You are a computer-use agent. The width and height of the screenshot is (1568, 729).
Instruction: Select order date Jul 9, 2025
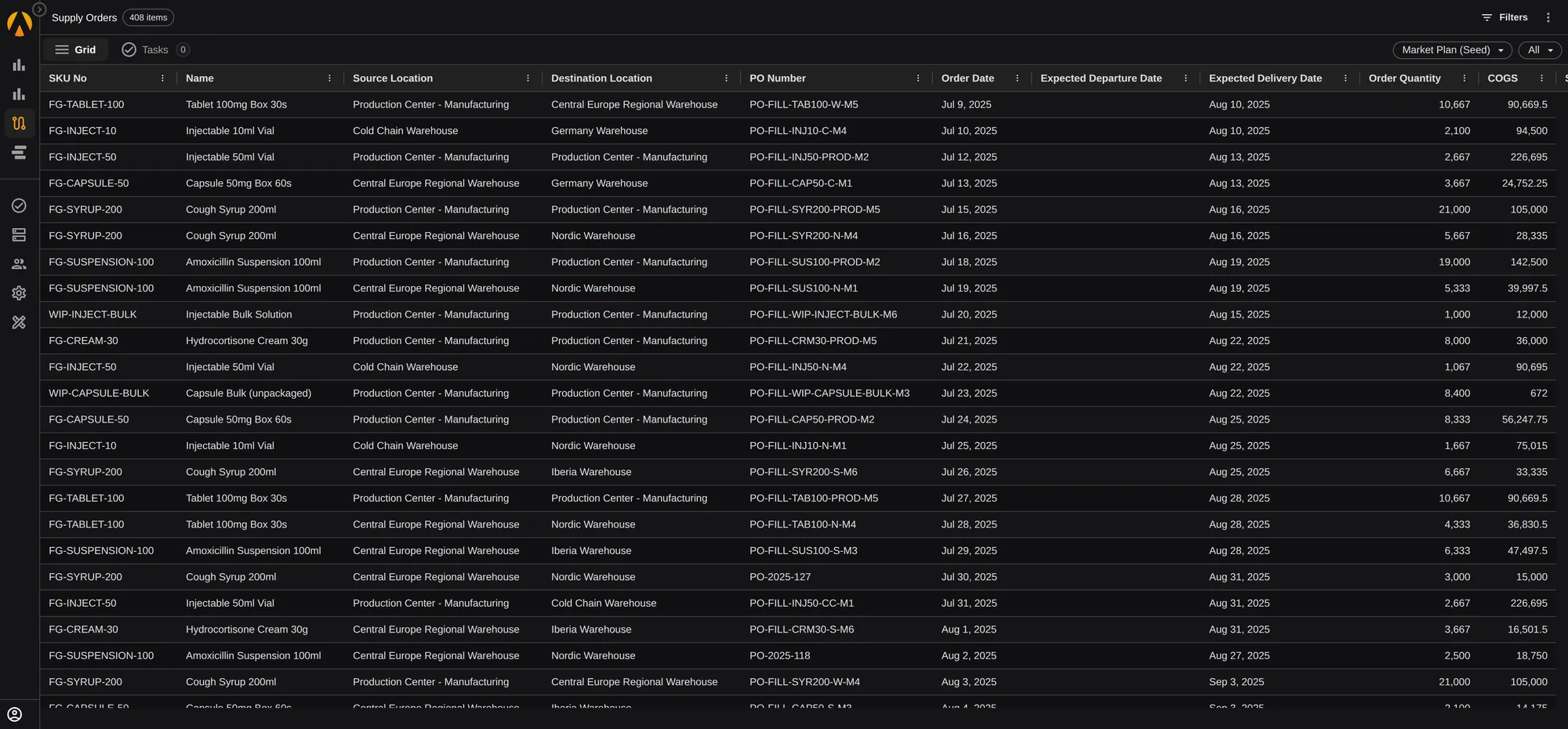(x=966, y=104)
